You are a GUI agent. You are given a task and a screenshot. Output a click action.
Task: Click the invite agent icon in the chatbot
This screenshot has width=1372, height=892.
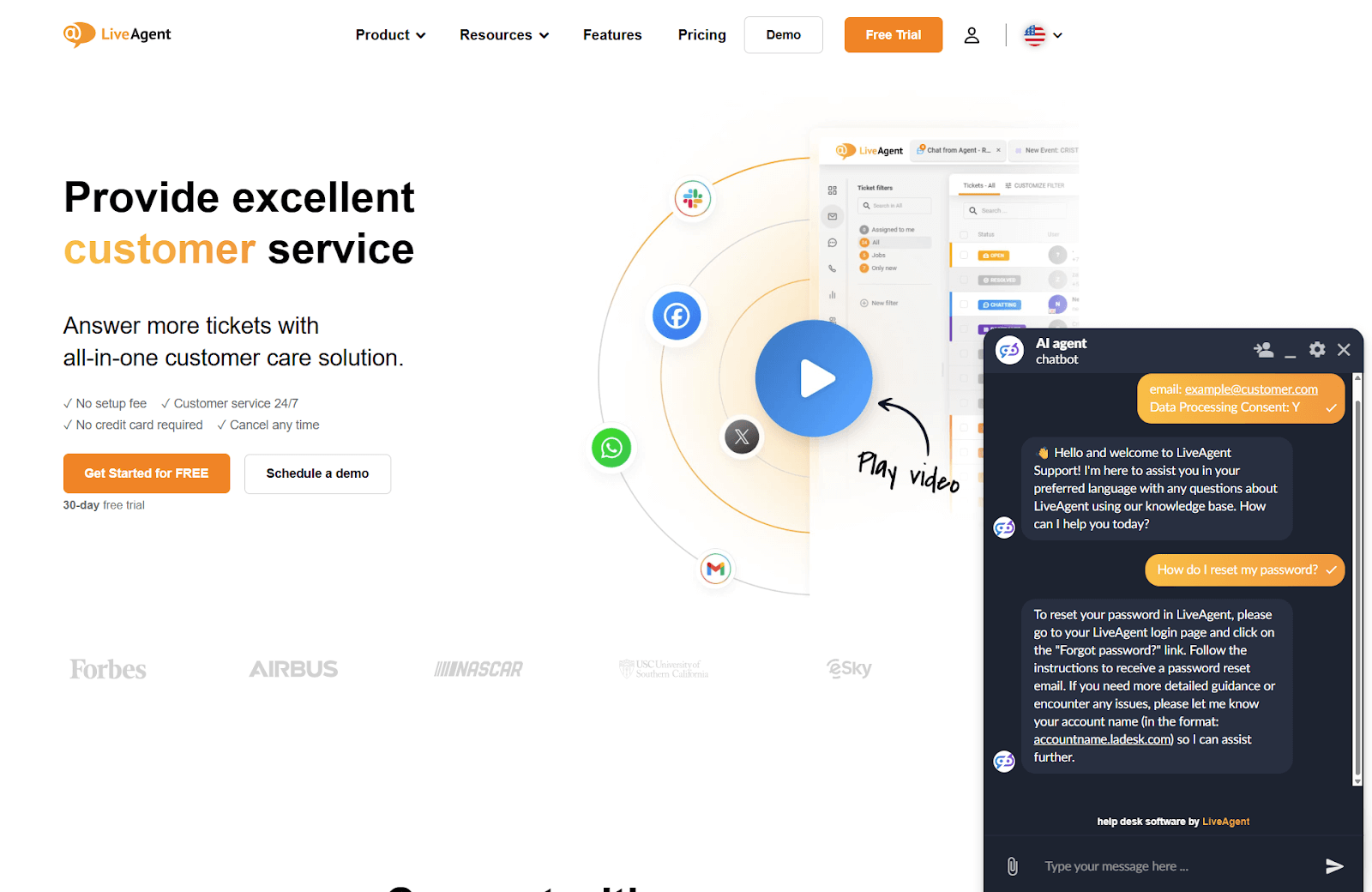point(1263,349)
